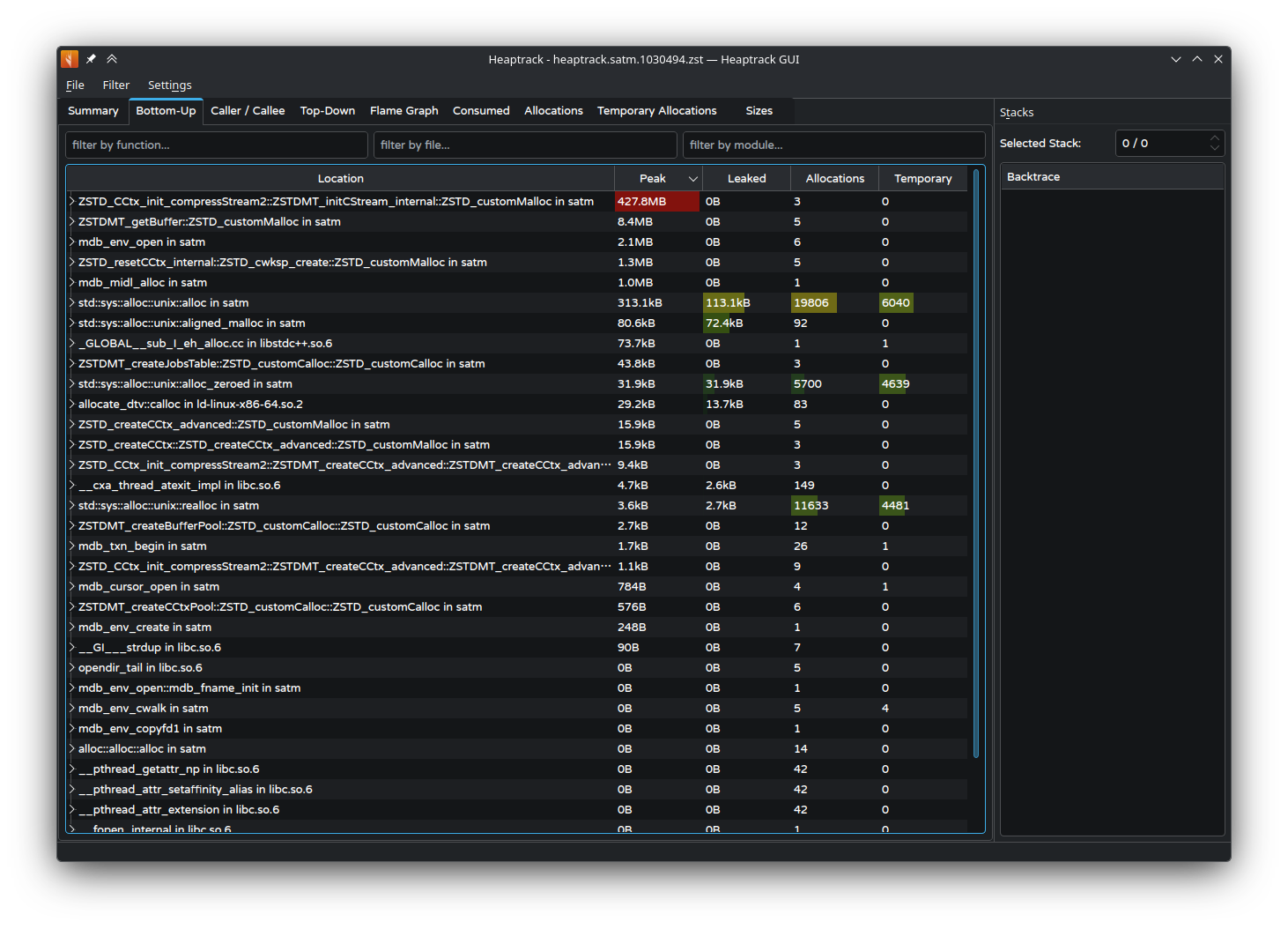Open the Filter menu
Image resolution: width=1288 pixels, height=929 pixels.
[x=115, y=85]
